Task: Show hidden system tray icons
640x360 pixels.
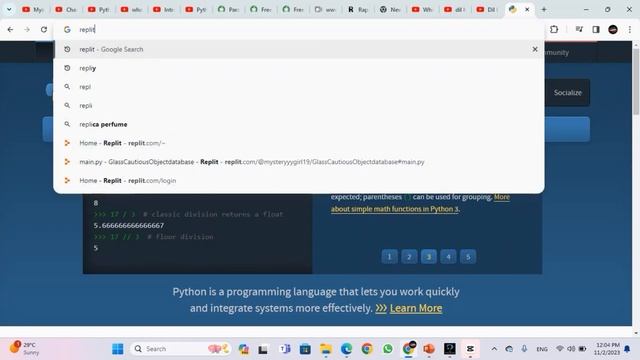Action: click(x=494, y=349)
